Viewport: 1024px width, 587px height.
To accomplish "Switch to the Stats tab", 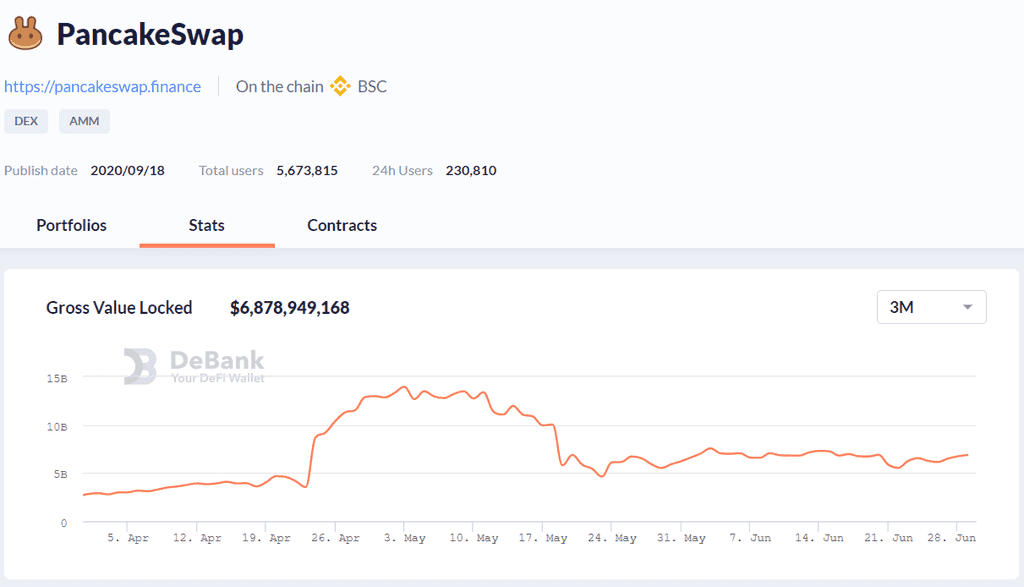I will tap(206, 225).
